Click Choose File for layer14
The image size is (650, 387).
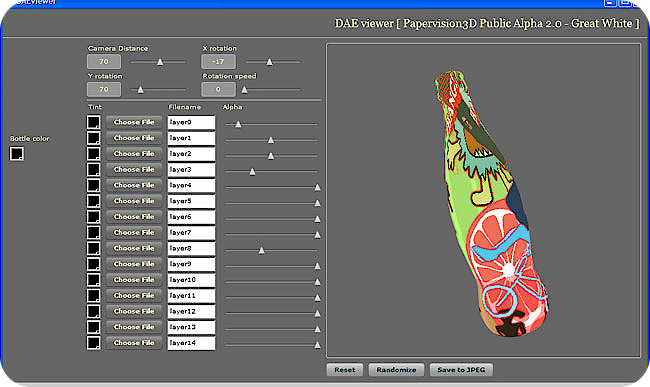(134, 343)
